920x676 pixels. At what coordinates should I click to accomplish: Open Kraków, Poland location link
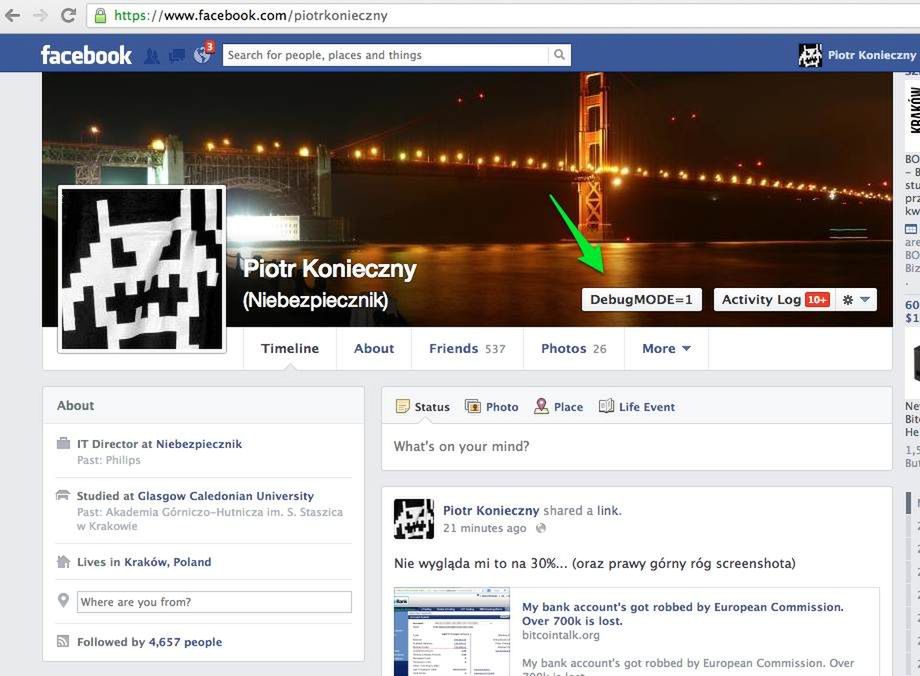[167, 562]
